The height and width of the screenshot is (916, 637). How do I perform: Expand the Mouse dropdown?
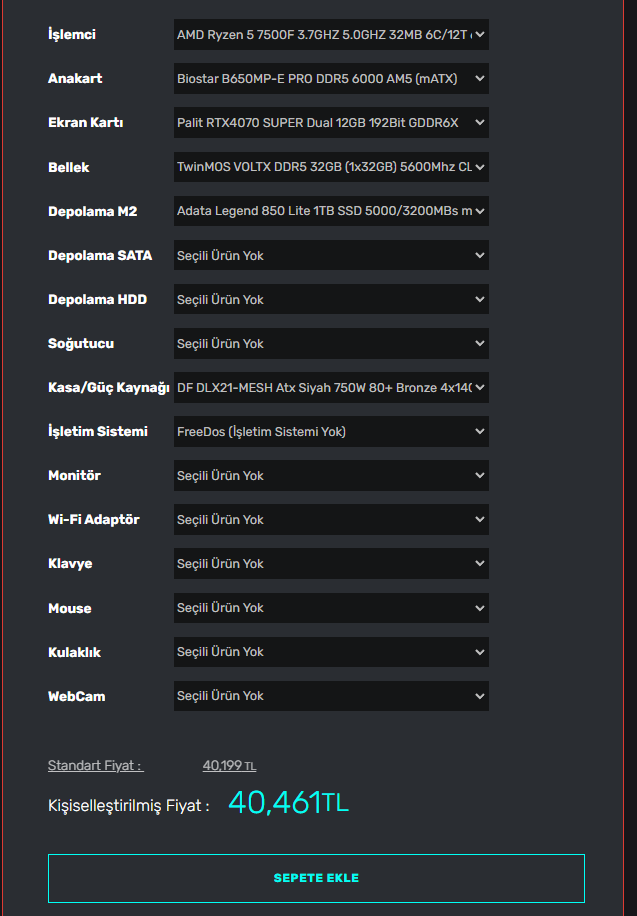pyautogui.click(x=331, y=607)
